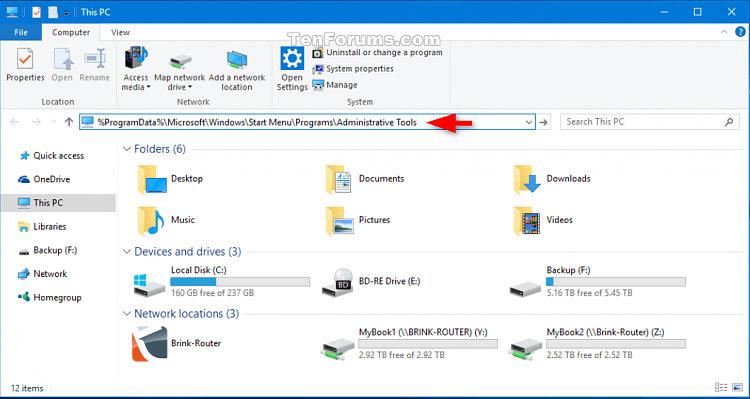Click the Go to arrow button
750x399 pixels.
(543, 122)
